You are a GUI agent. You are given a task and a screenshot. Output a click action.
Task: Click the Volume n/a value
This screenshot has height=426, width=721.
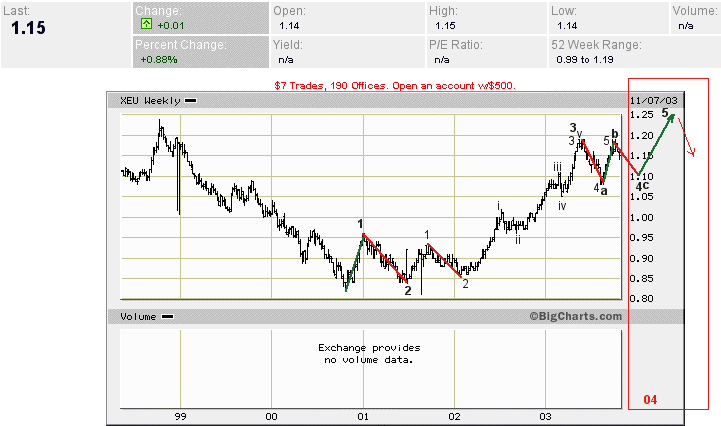coord(686,26)
